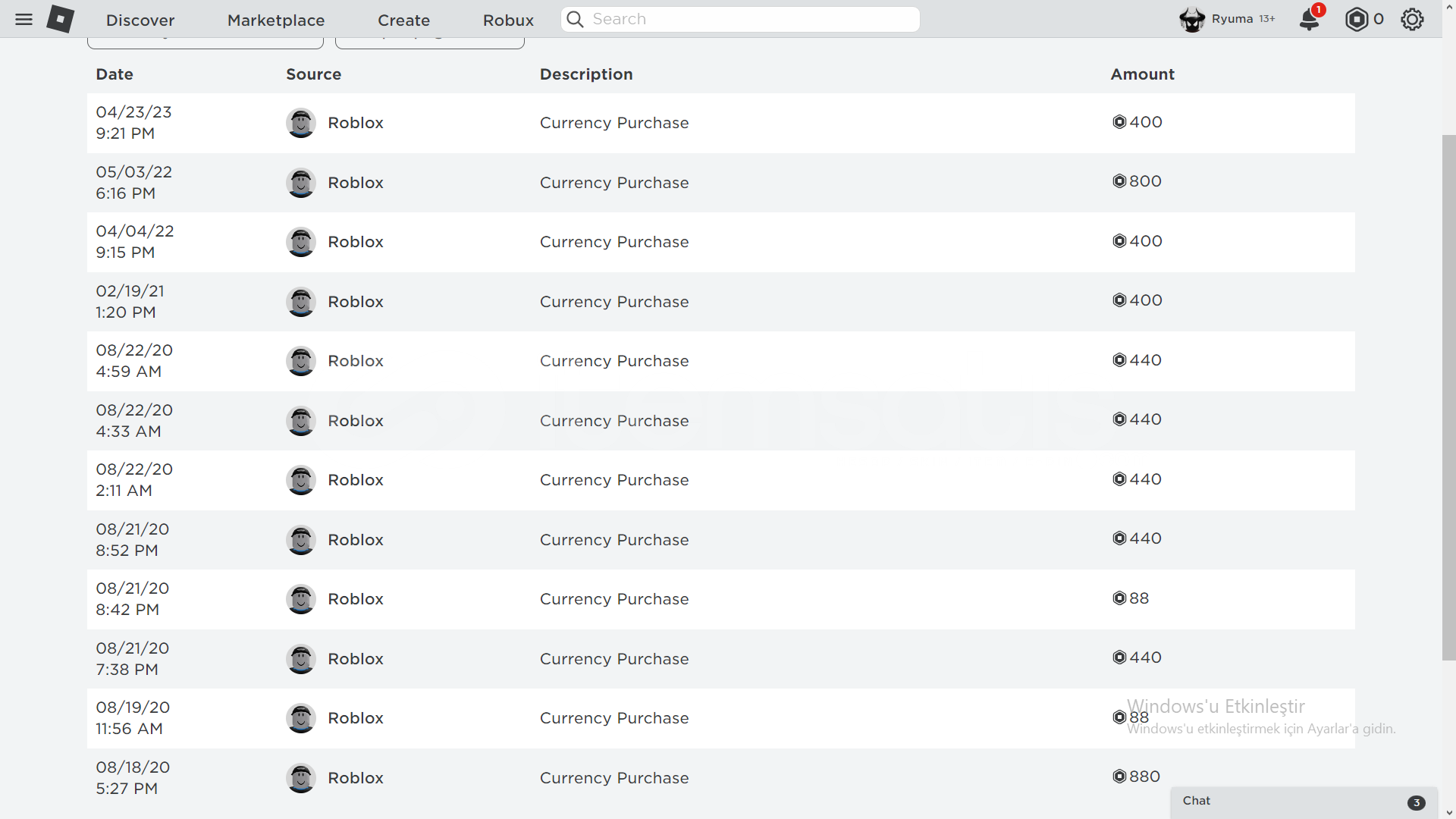Open Roblox source link for 04/23/23
This screenshot has height=819, width=1456.
click(x=355, y=123)
